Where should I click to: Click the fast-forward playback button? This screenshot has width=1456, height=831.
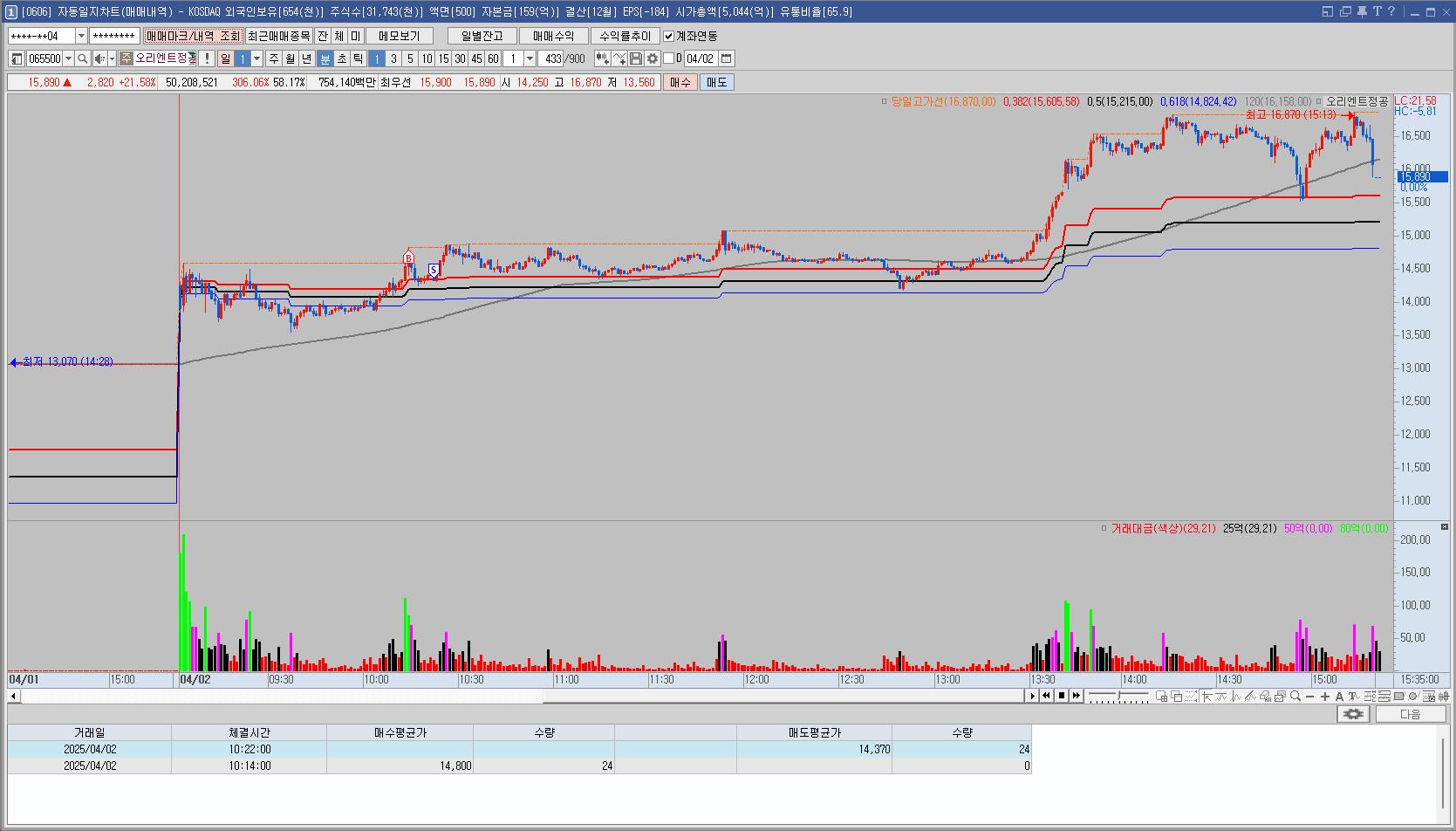pyautogui.click(x=1076, y=696)
